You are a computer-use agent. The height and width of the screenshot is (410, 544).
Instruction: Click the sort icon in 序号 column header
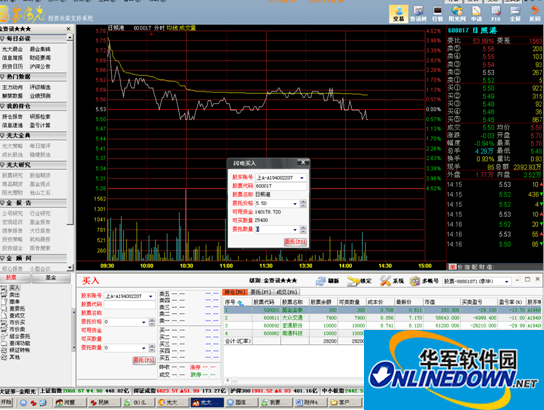click(x=240, y=303)
